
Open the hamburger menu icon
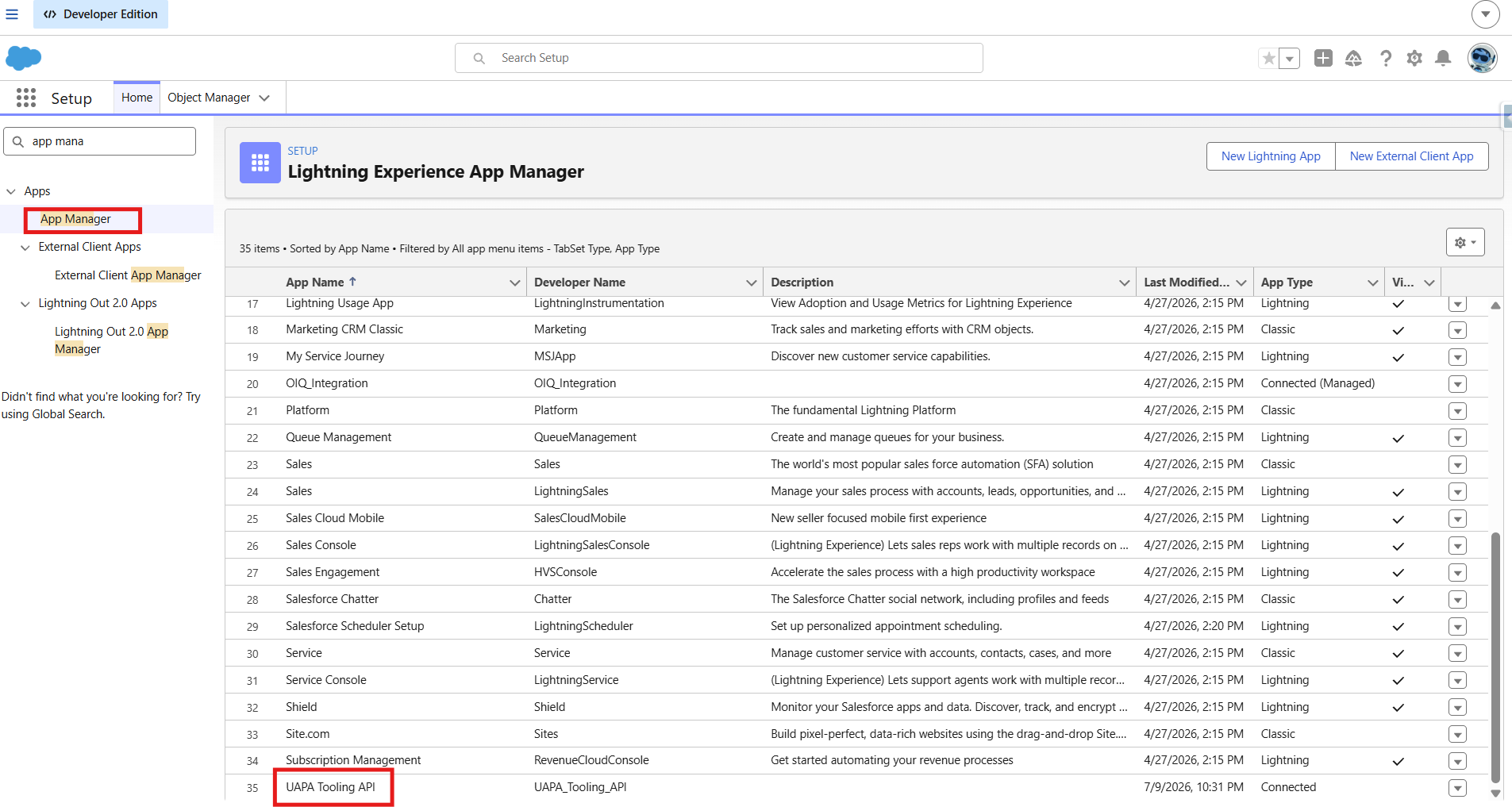12,14
